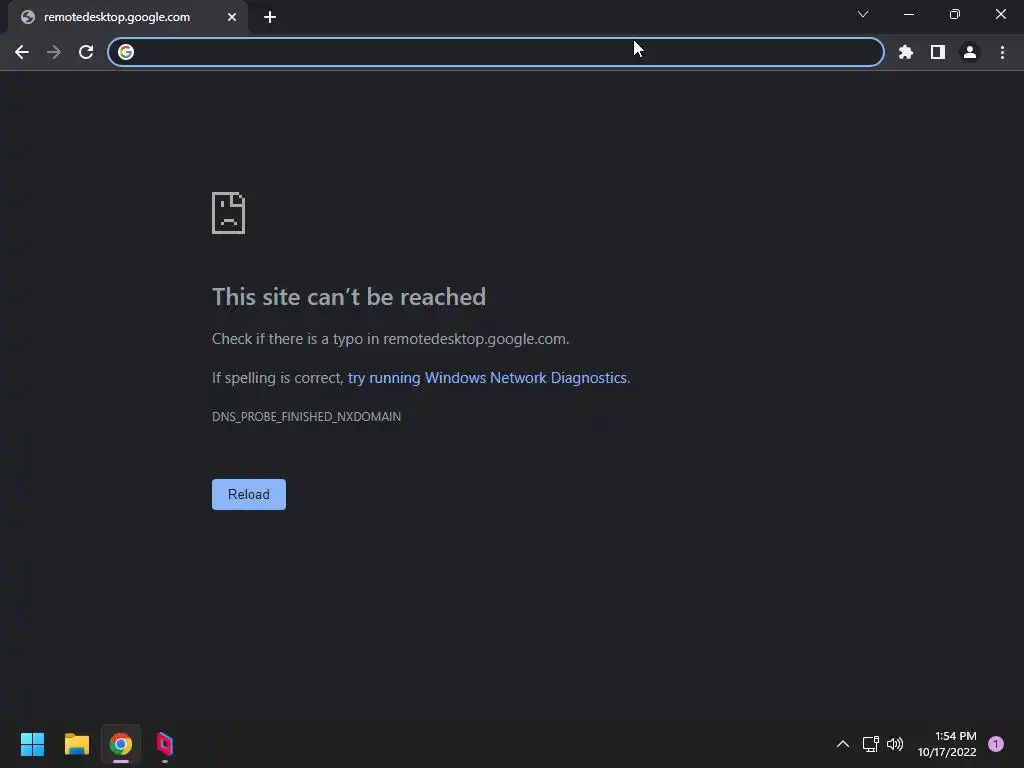Toggle the Chrome side panel icon
The width and height of the screenshot is (1024, 768).
pyautogui.click(x=938, y=52)
